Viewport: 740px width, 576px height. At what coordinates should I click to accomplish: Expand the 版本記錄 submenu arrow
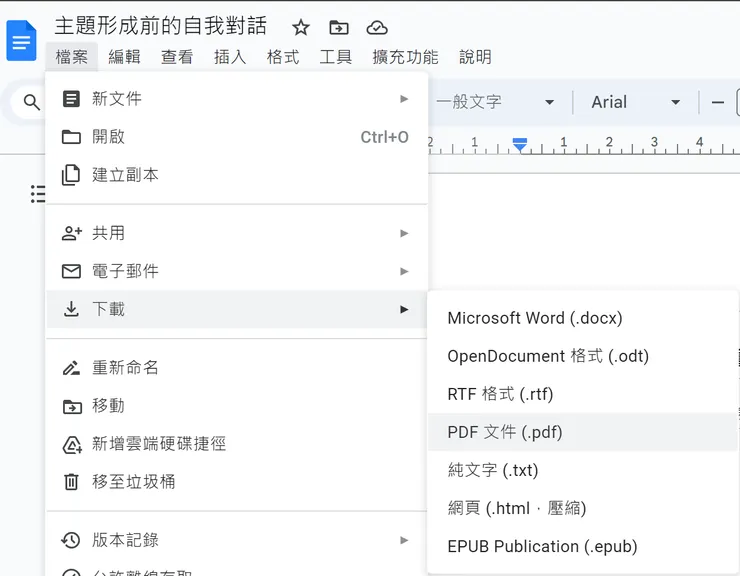[x=404, y=540]
